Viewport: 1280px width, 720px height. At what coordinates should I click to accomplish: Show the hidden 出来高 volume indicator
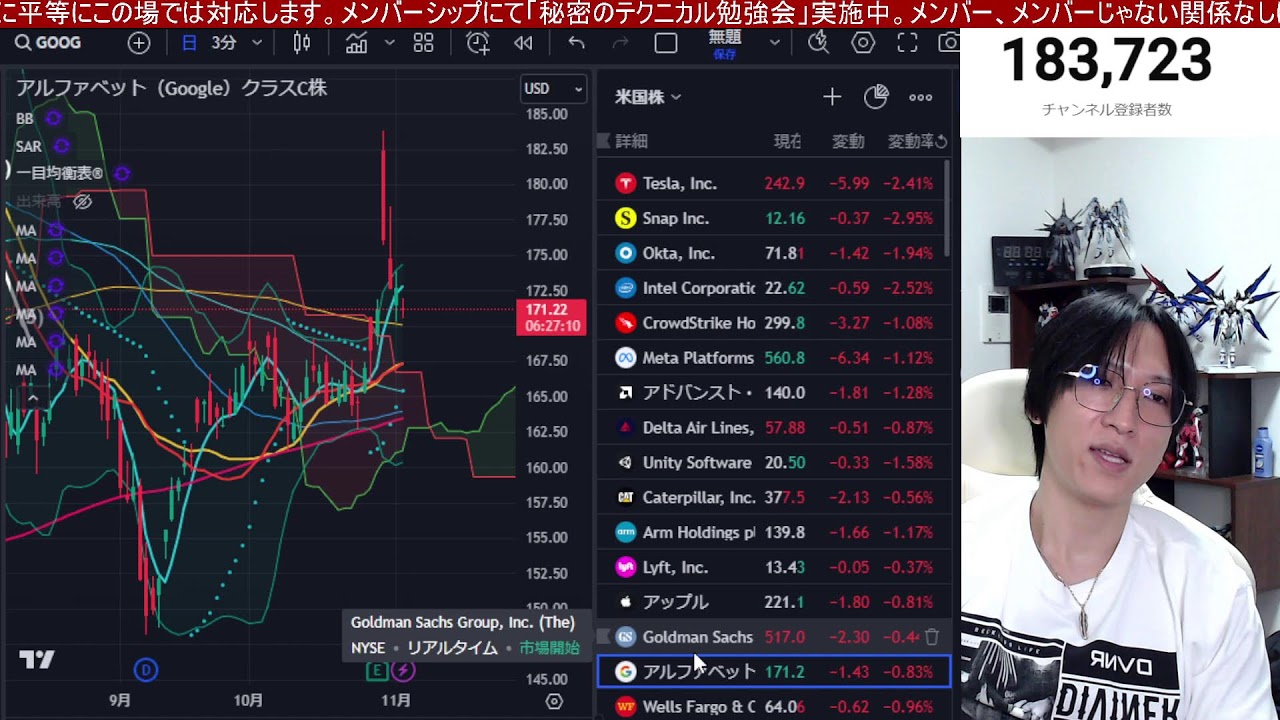(x=83, y=202)
